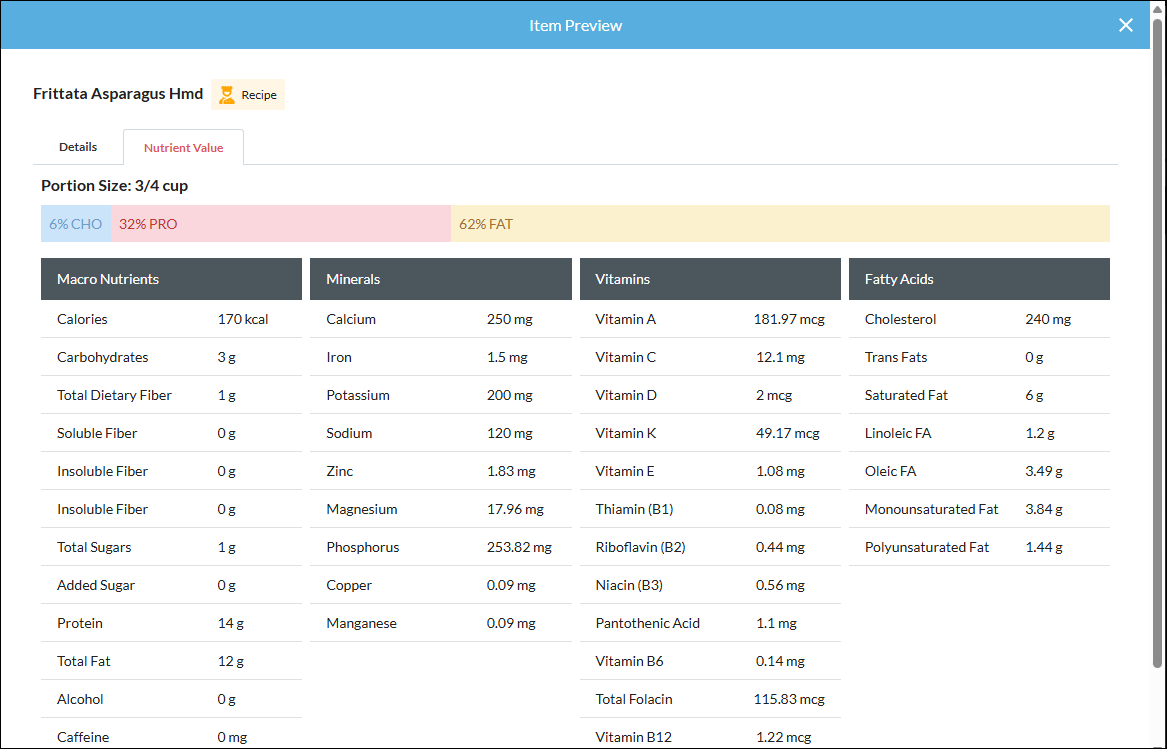The height and width of the screenshot is (749, 1167).
Task: Click the Vitamins section header
Action: (x=623, y=279)
